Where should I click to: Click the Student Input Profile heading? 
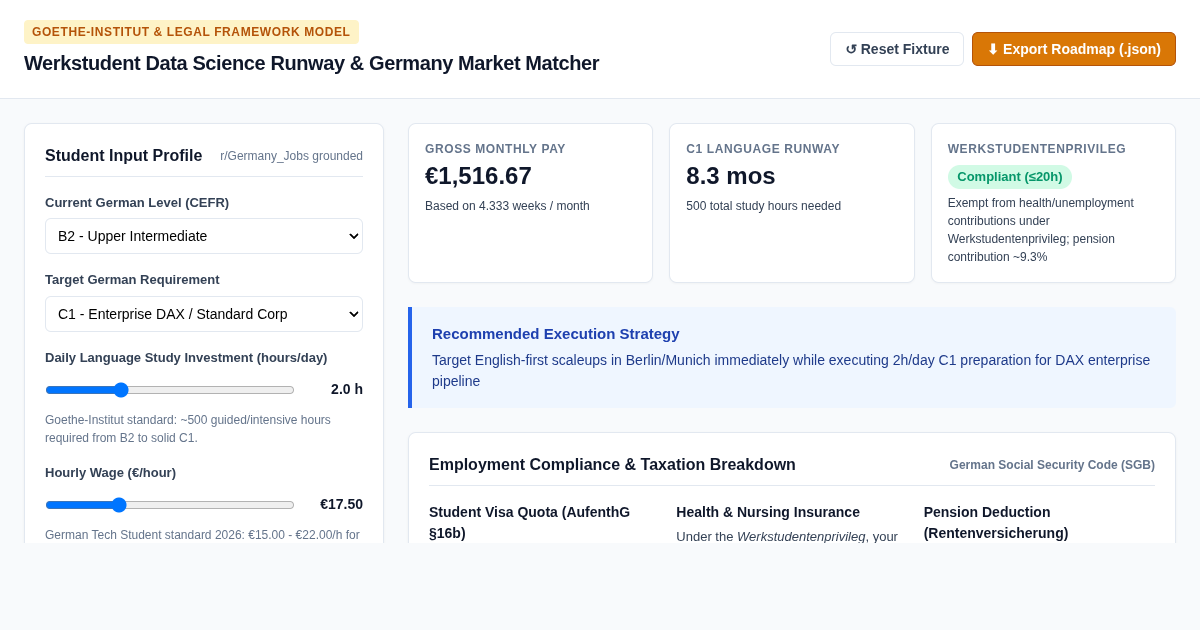pyautogui.click(x=123, y=156)
